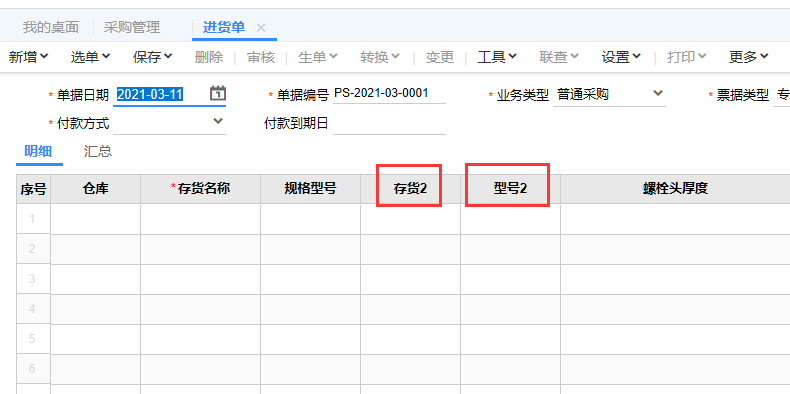Image resolution: width=790 pixels, height=394 pixels.
Task: Select row number 1 in the table
Action: pyautogui.click(x=33, y=219)
